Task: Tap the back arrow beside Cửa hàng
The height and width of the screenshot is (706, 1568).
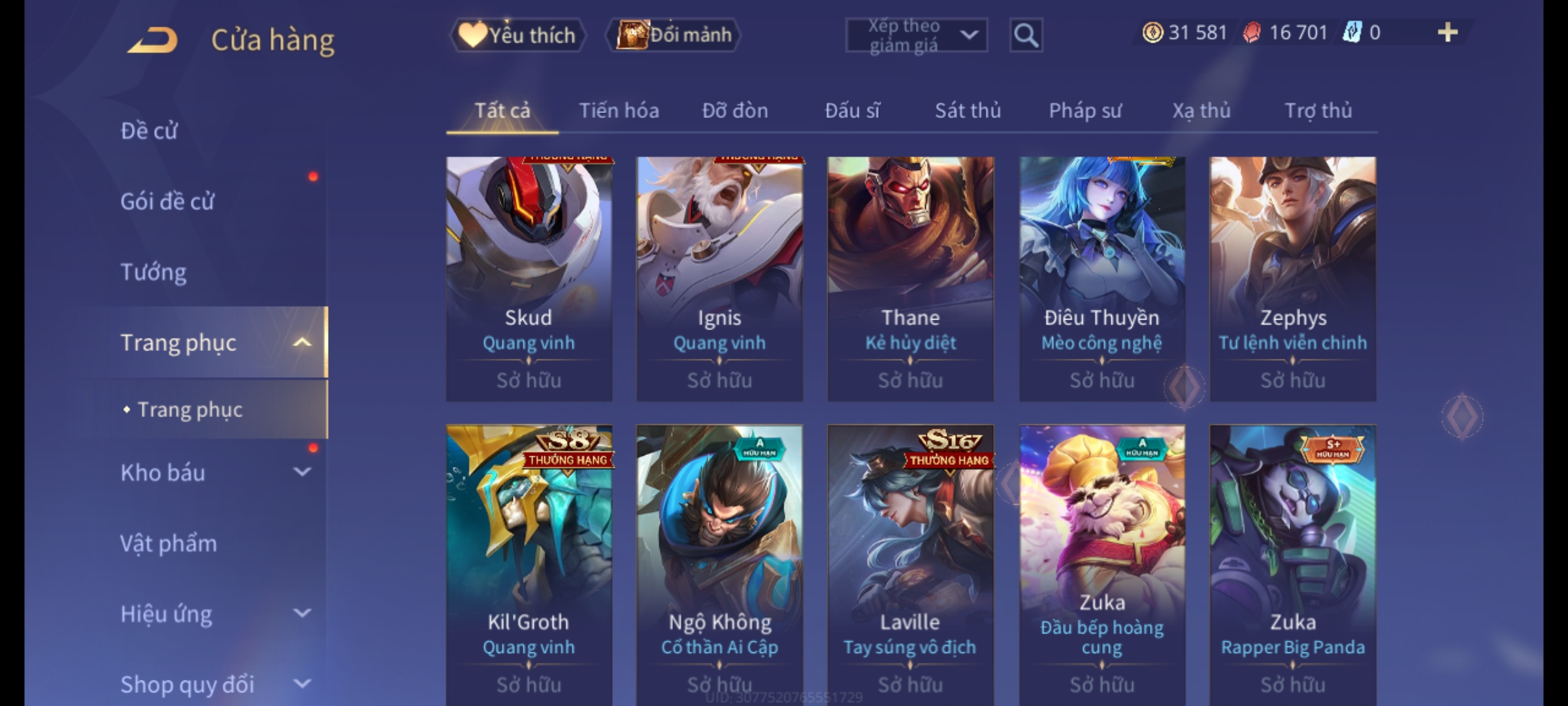Action: pos(152,40)
